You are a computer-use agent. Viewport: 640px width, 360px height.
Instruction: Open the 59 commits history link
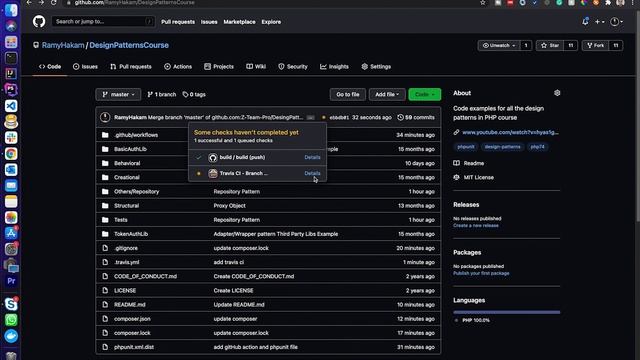click(416, 117)
